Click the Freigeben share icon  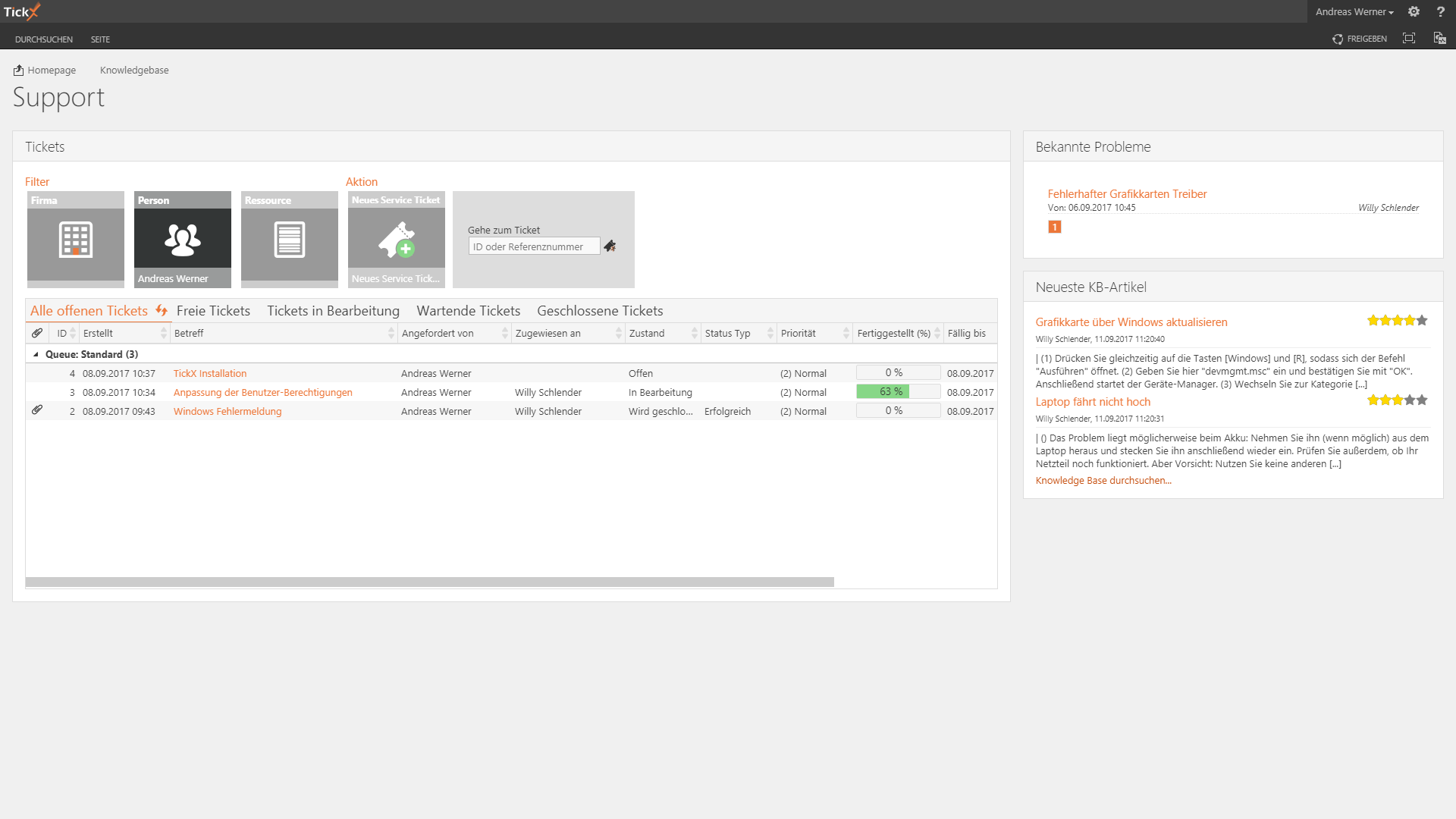click(1338, 39)
